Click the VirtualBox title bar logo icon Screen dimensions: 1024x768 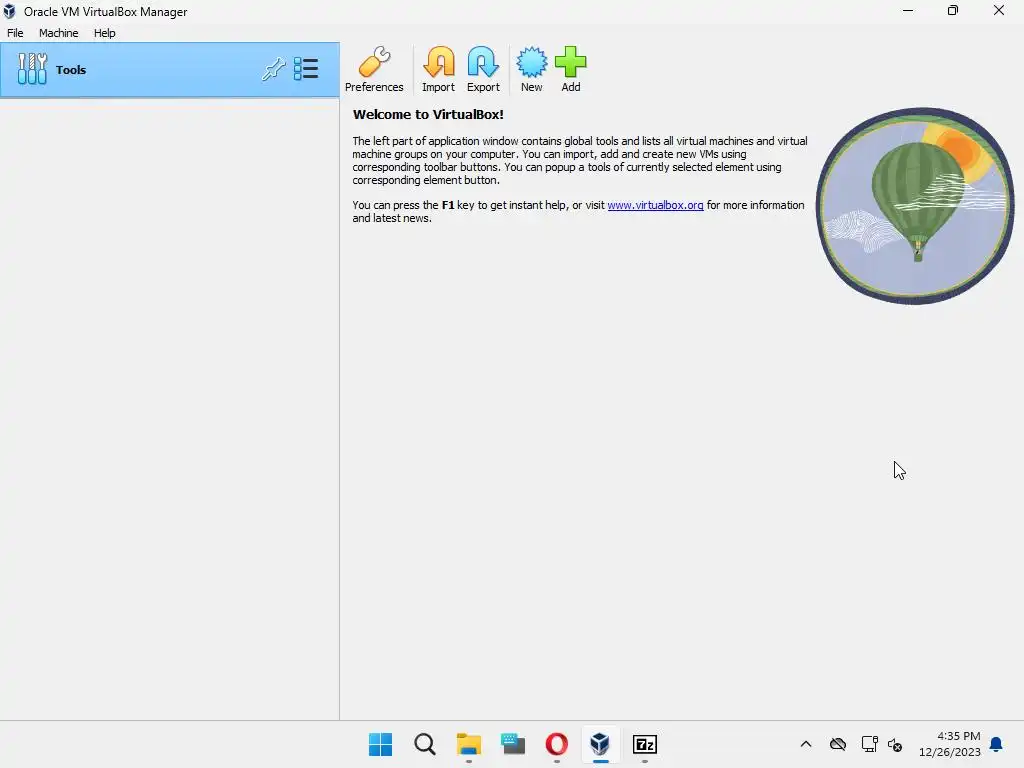(9, 11)
